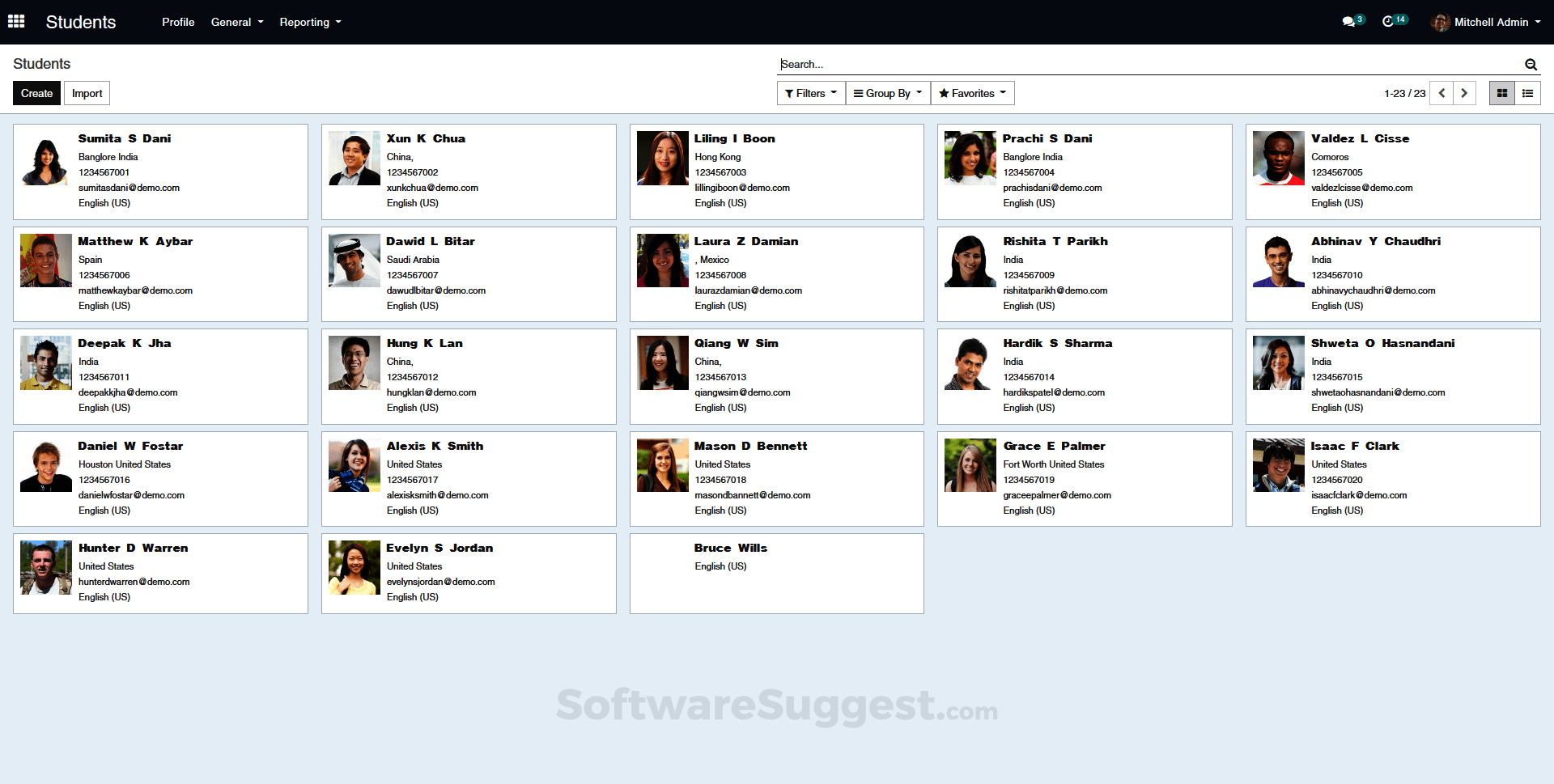
Task: Click the Create button
Action: click(36, 93)
